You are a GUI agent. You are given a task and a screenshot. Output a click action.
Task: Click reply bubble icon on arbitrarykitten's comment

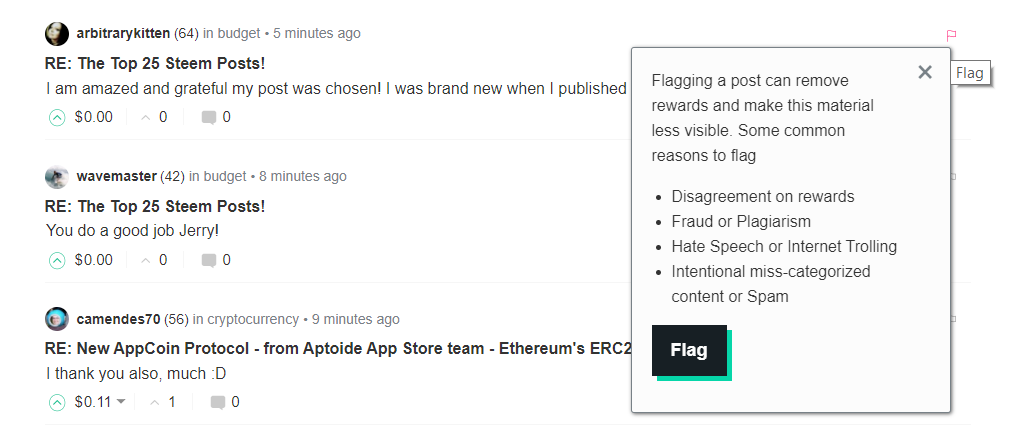pyautogui.click(x=209, y=117)
